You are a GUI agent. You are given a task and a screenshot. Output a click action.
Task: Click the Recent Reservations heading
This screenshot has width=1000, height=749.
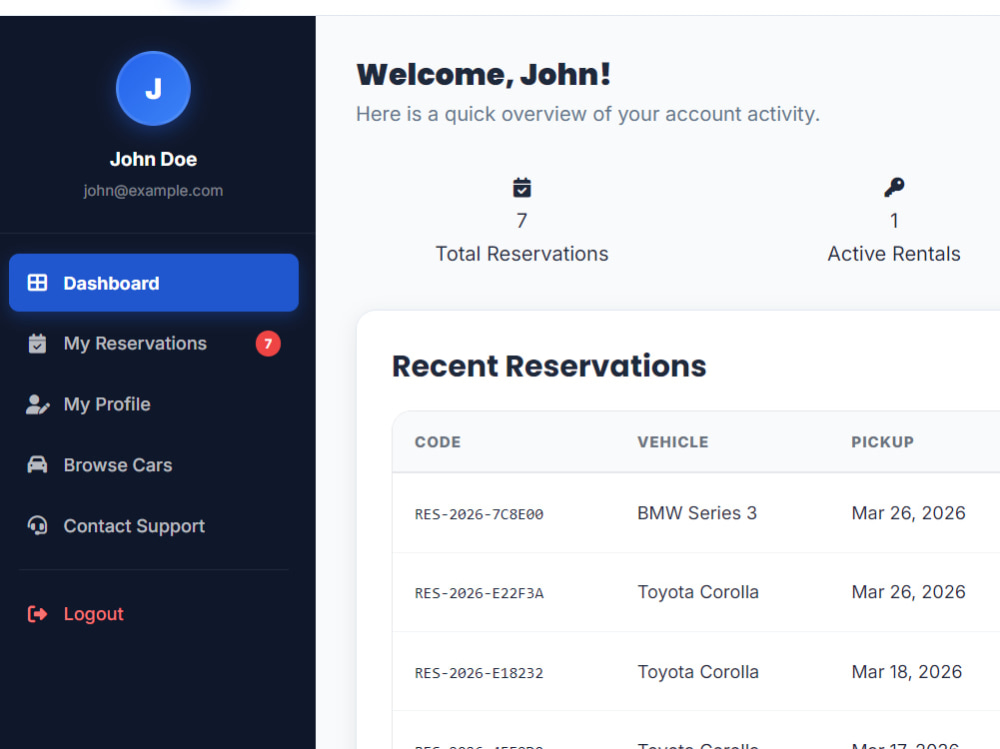[549, 366]
